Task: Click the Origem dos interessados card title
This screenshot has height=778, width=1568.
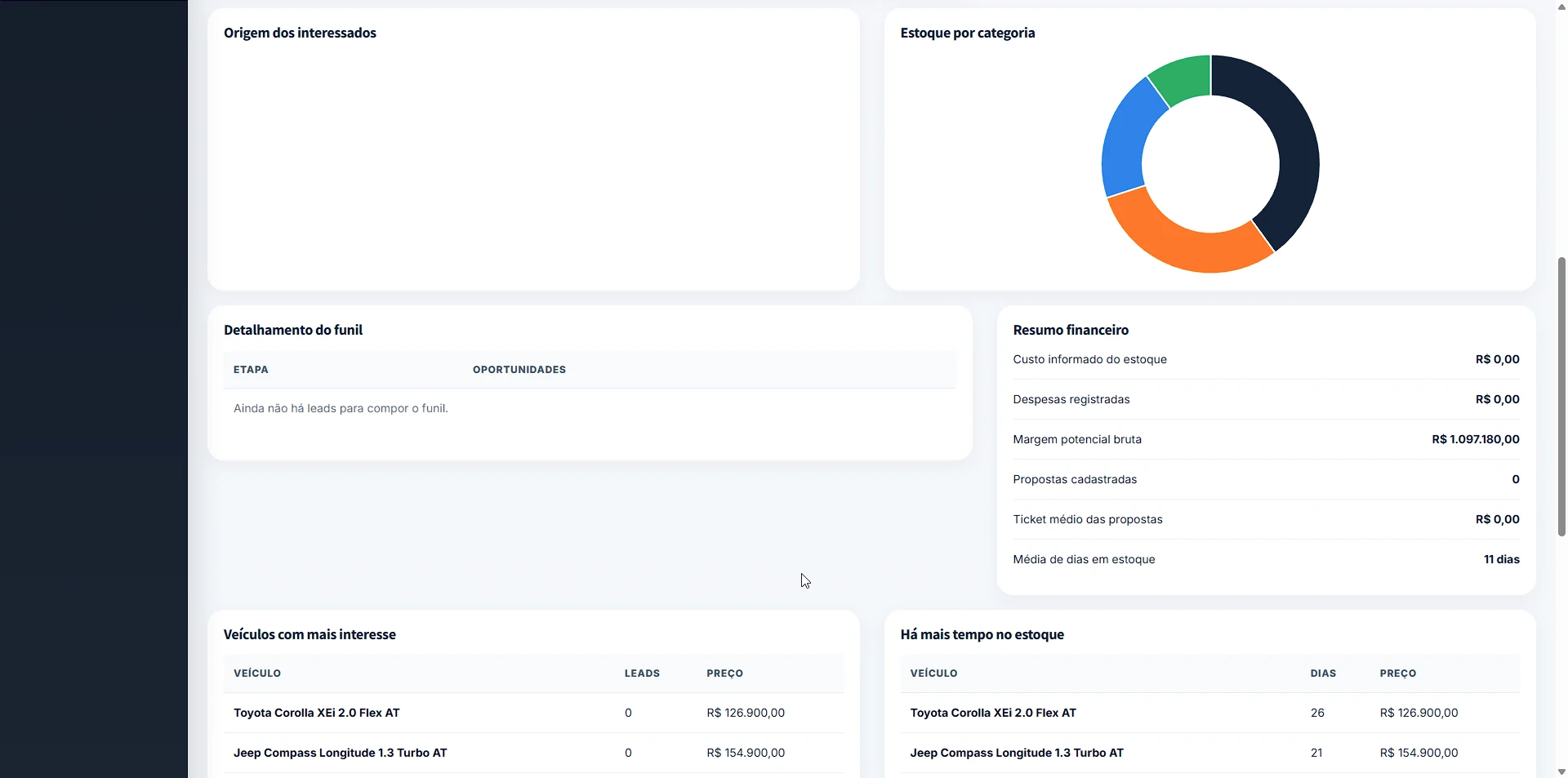Action: pos(300,33)
